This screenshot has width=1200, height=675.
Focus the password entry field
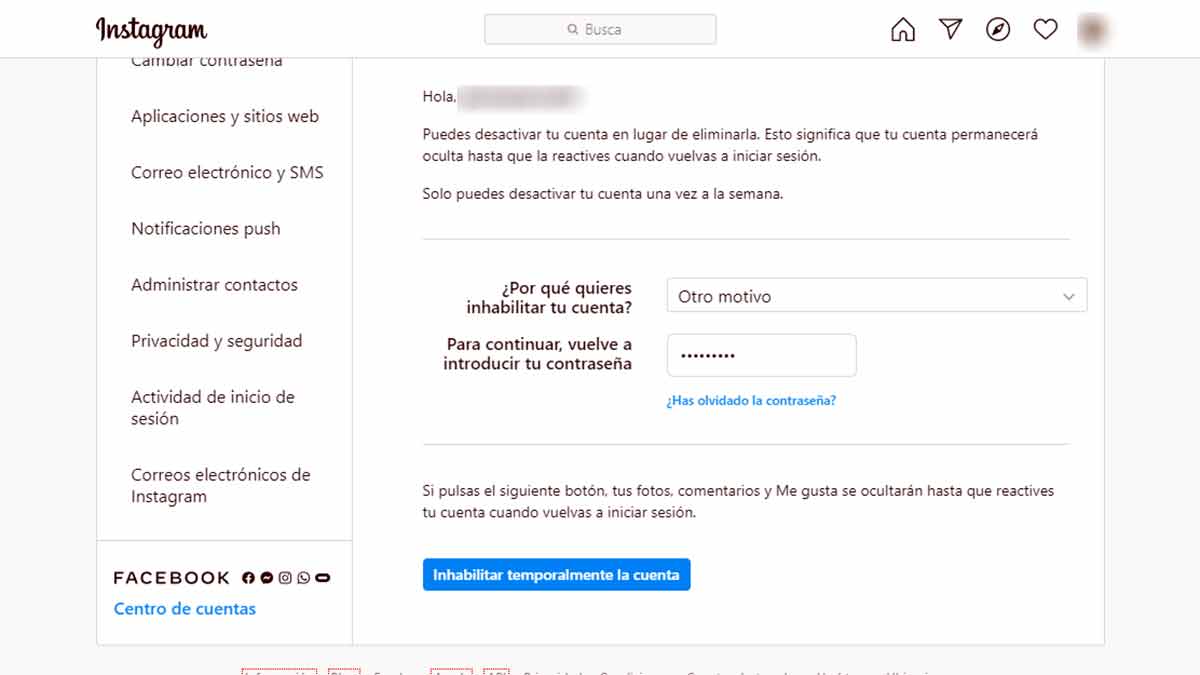pyautogui.click(x=761, y=355)
